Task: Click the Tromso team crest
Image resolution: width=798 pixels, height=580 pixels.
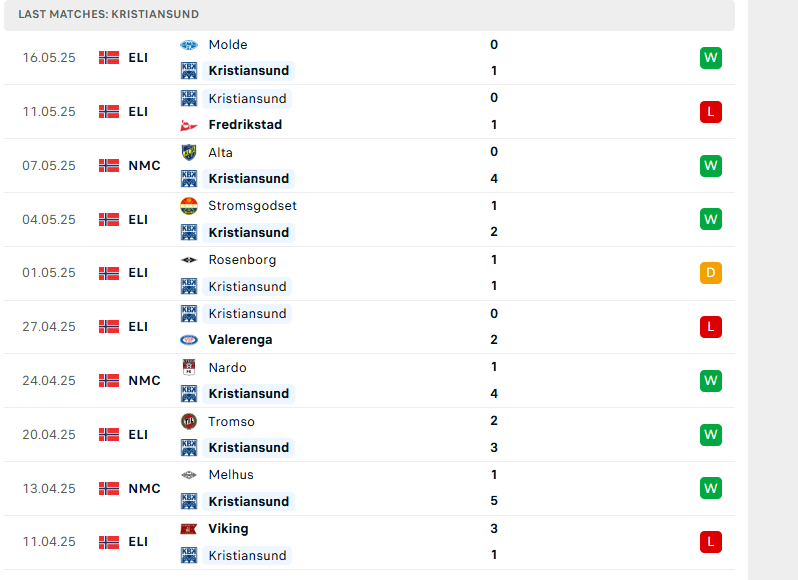Action: pos(189,421)
